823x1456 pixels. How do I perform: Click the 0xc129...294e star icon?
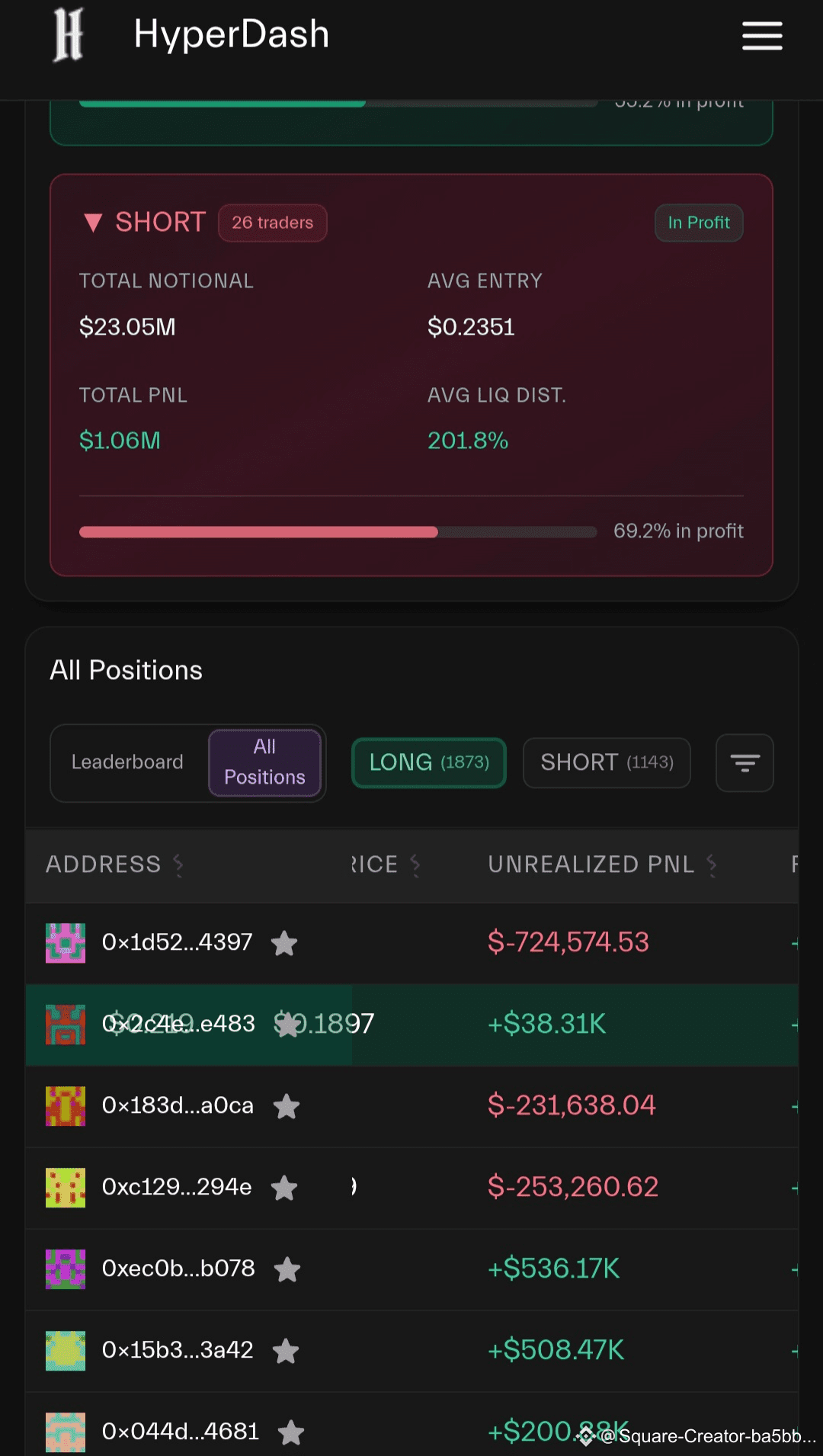(x=284, y=1188)
